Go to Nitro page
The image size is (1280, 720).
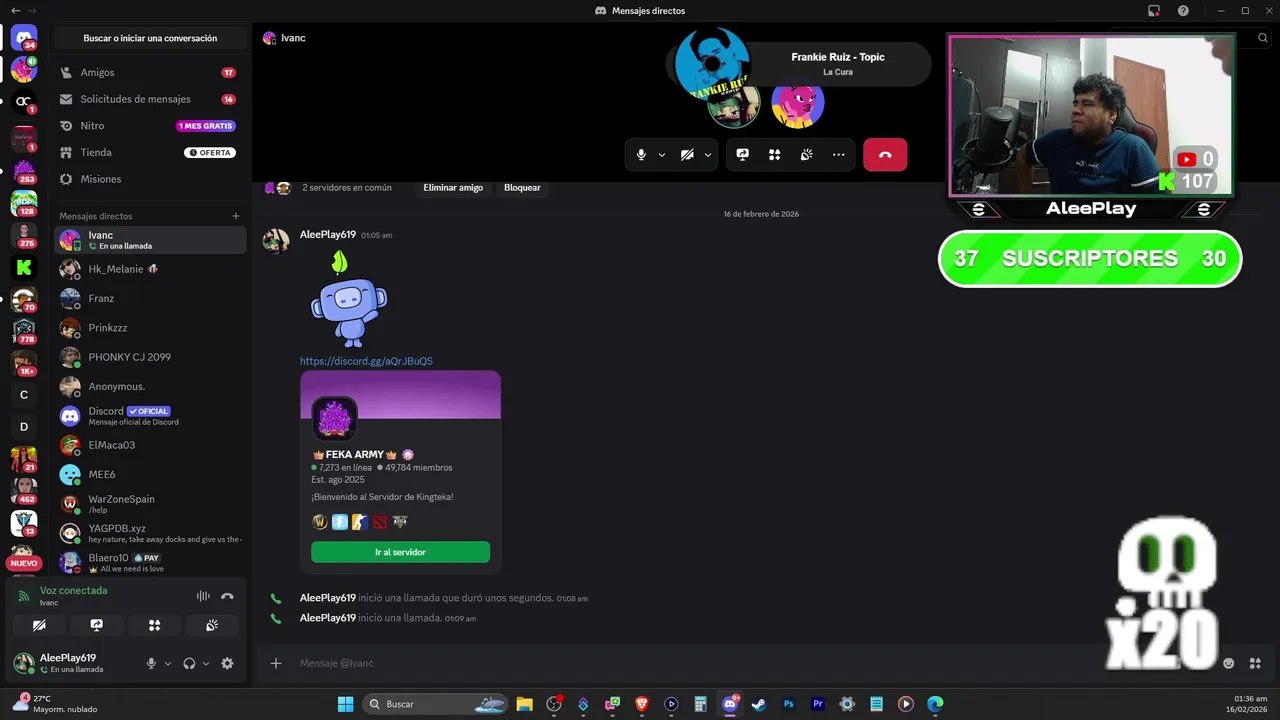coord(149,126)
